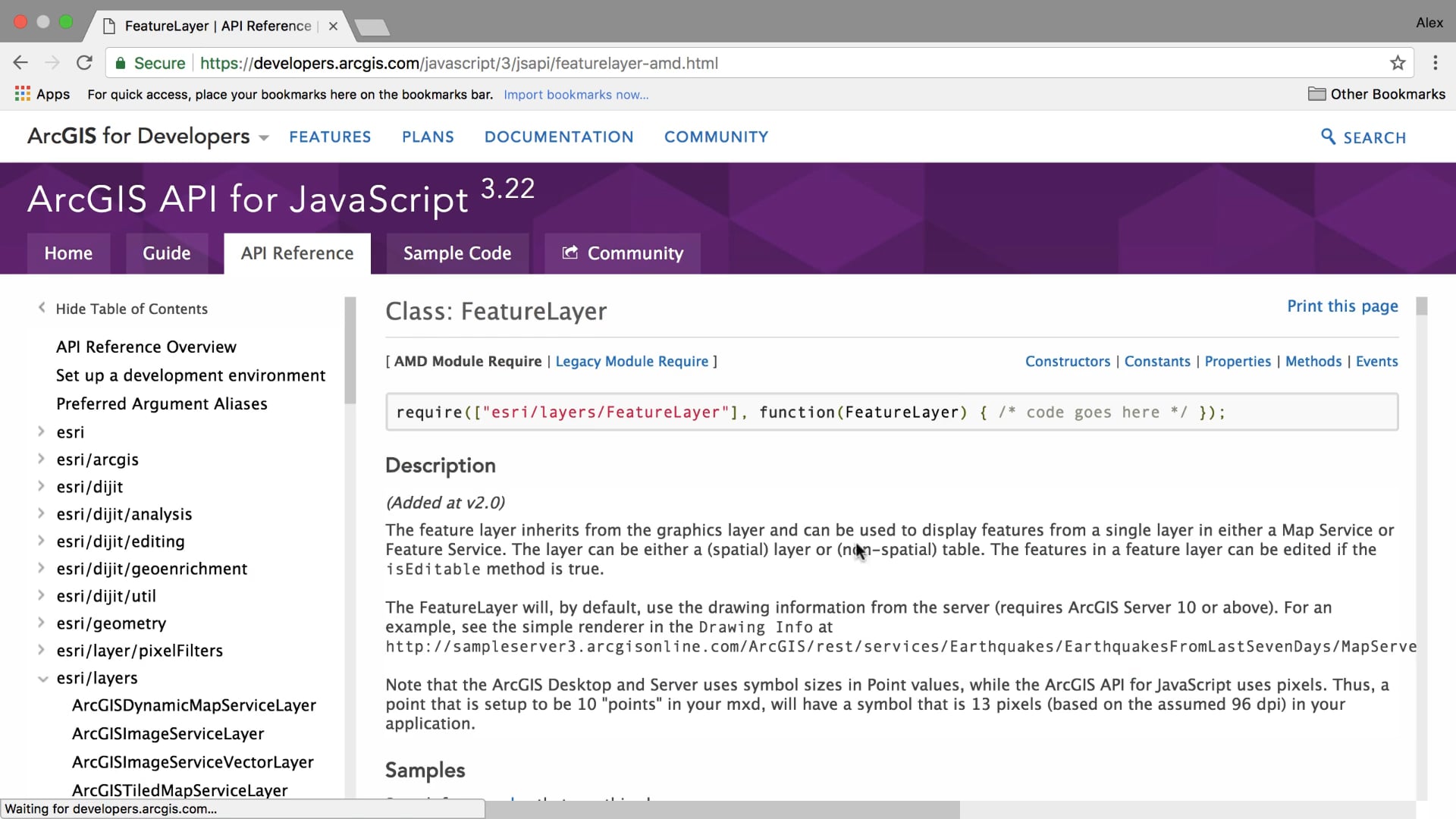
Task: Click the Search magnifier icon
Action: tap(1328, 136)
